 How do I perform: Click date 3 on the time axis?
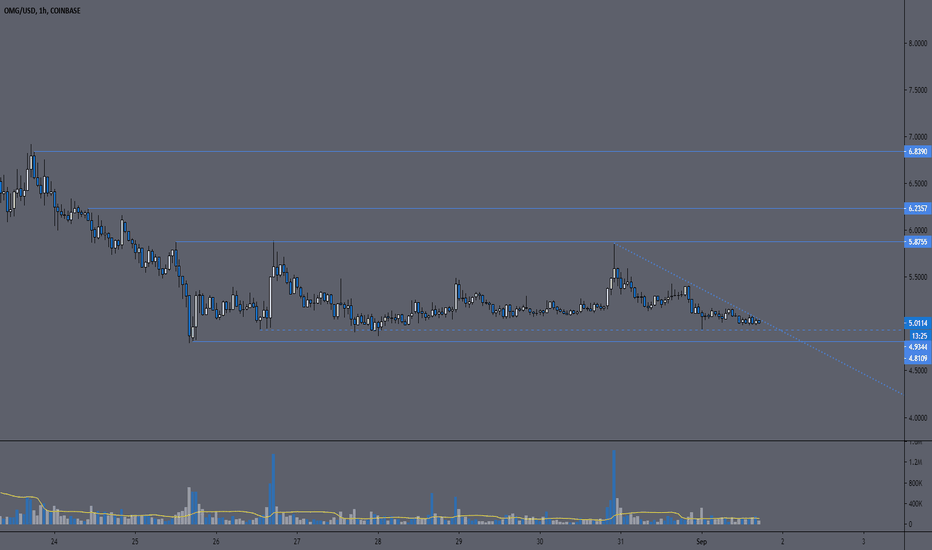(x=863, y=542)
